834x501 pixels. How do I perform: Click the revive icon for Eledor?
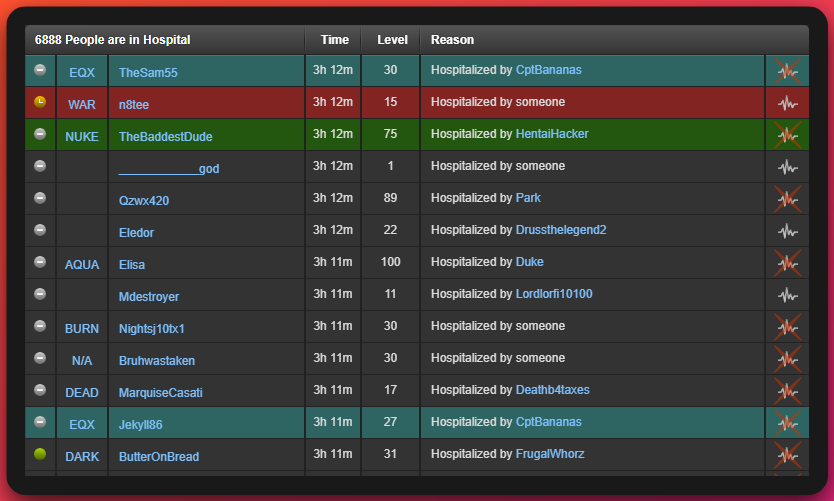point(787,231)
